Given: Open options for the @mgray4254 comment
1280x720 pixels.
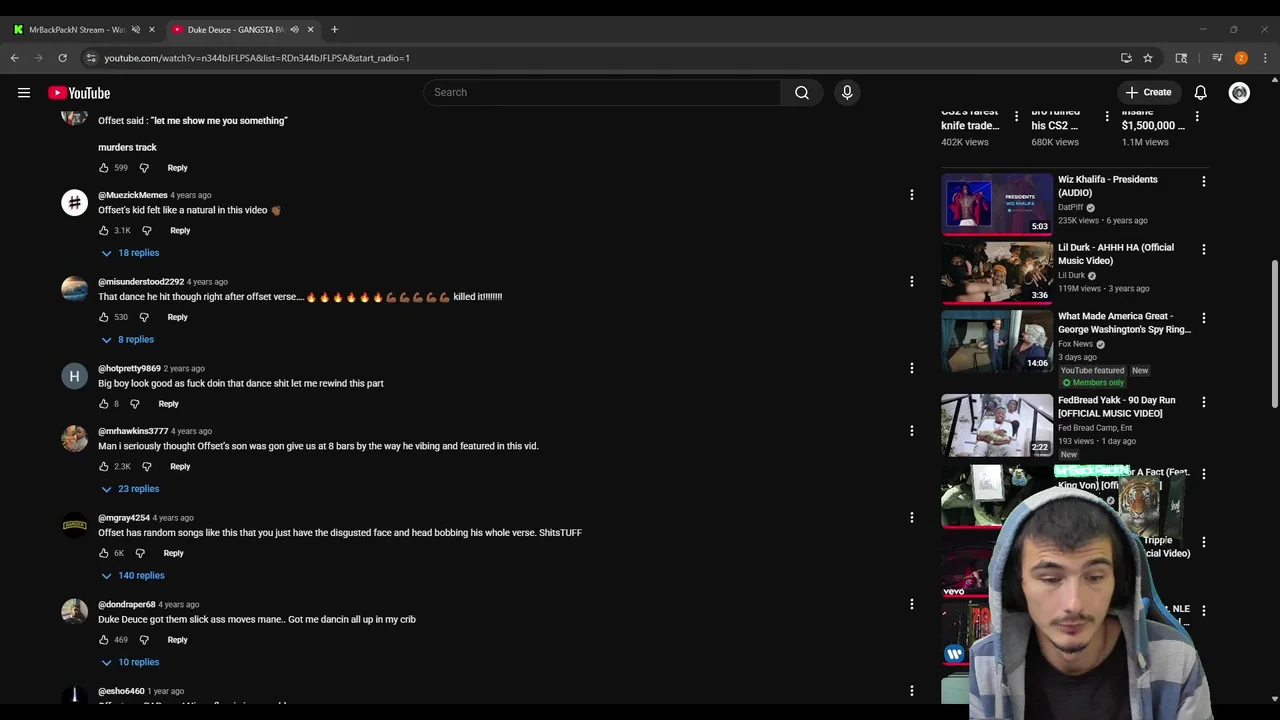Looking at the screenshot, I should click(x=911, y=518).
